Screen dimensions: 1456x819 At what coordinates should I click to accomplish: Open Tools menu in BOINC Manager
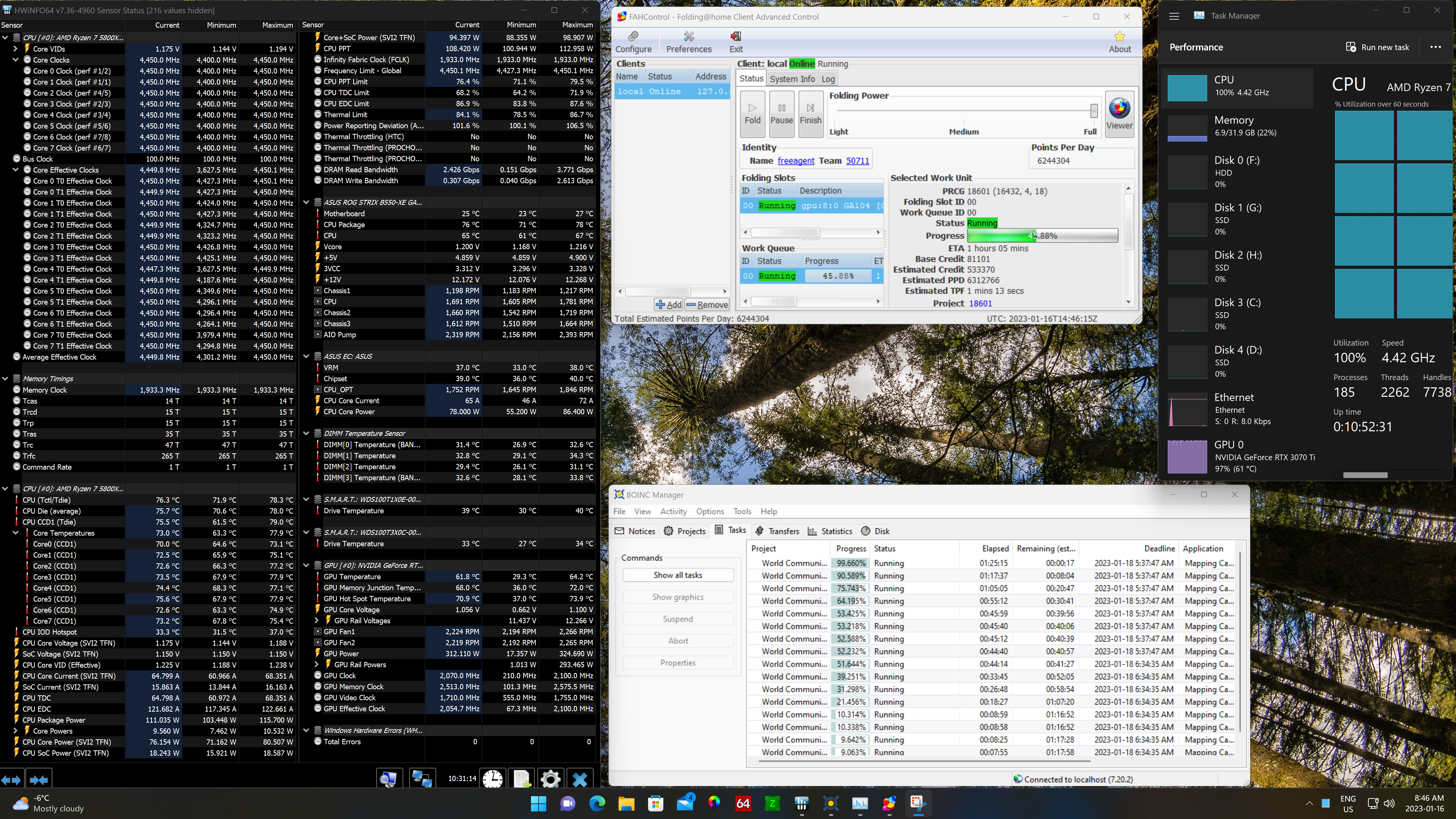click(x=742, y=511)
